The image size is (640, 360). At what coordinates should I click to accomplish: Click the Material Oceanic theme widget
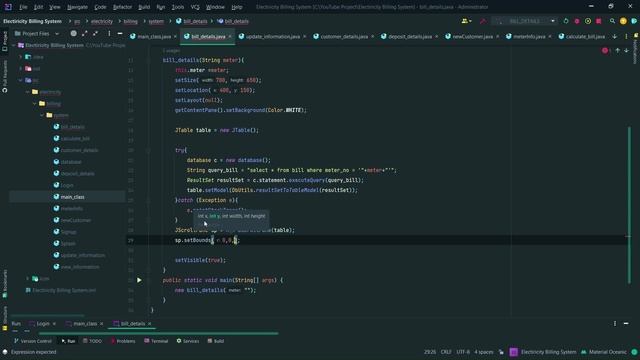tap(604, 352)
